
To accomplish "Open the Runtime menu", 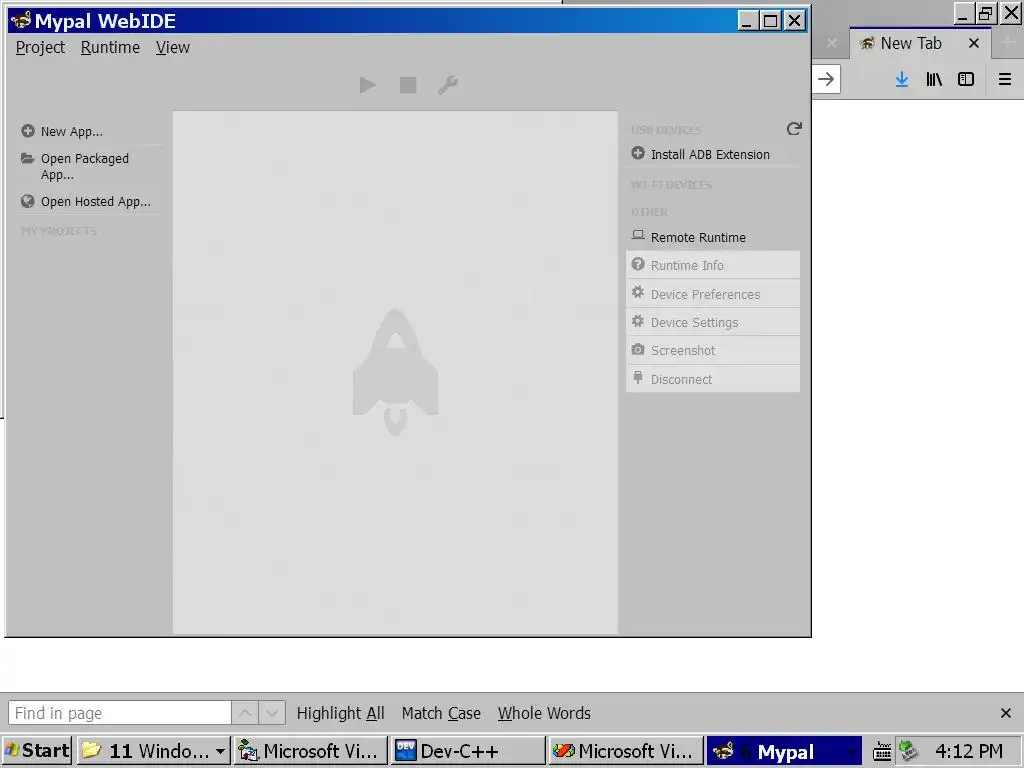I will 110,48.
